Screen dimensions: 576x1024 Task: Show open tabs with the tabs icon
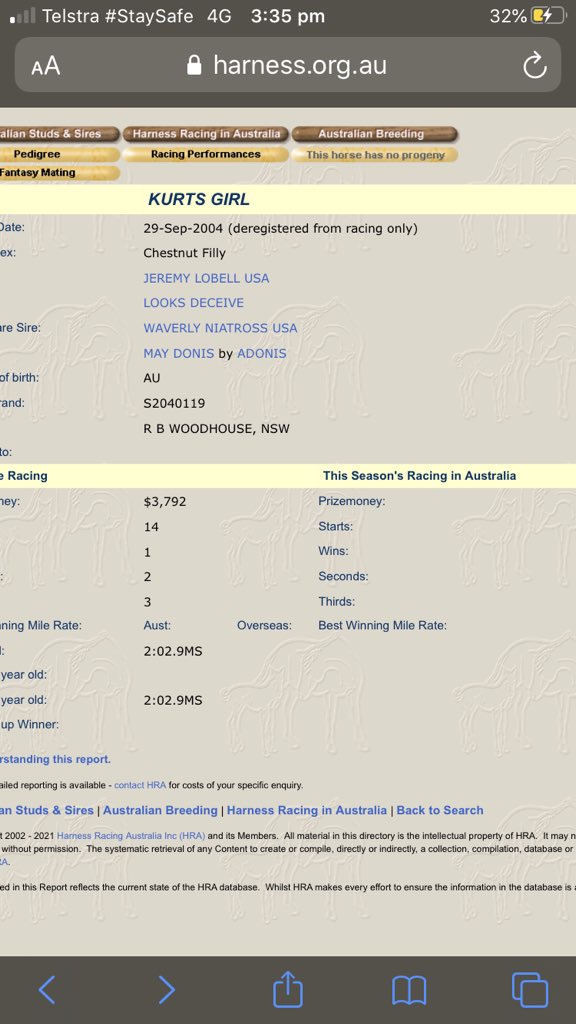click(x=530, y=989)
